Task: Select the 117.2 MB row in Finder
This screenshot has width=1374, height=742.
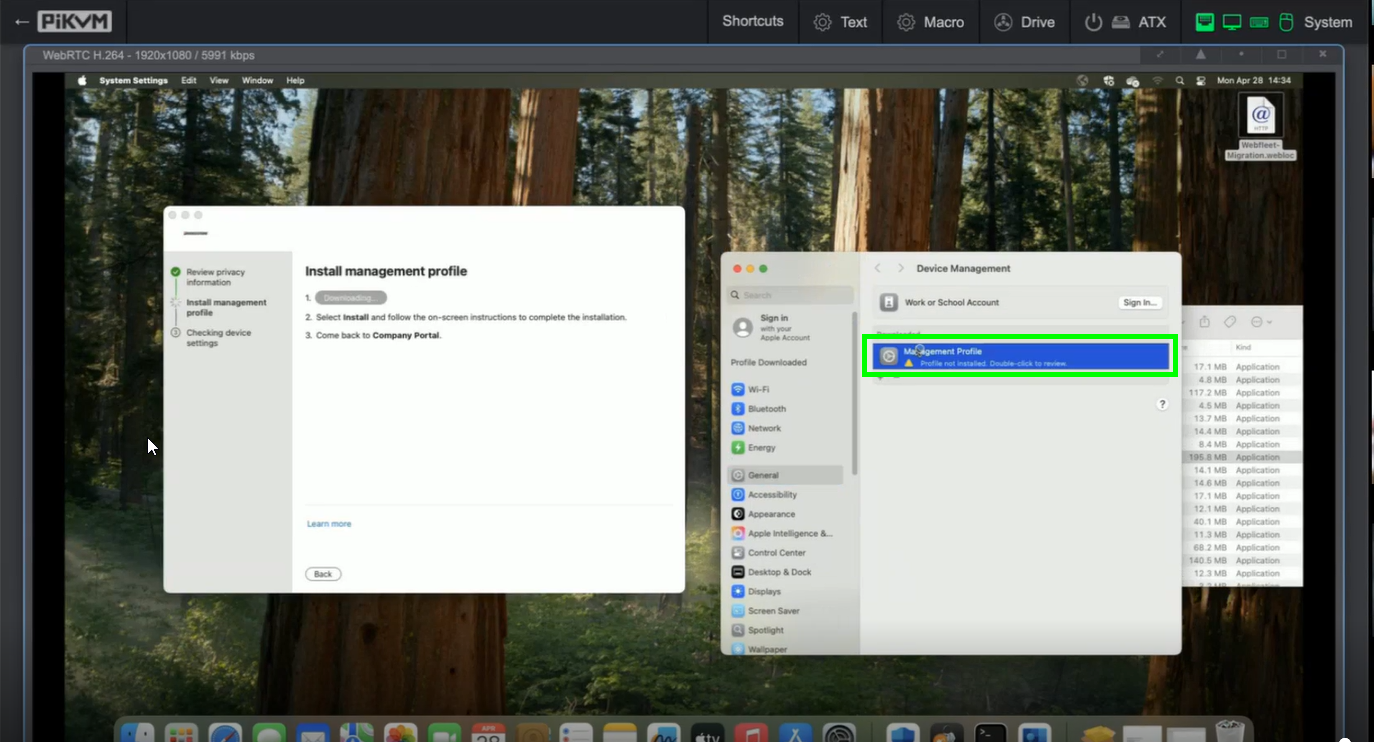Action: (x=1242, y=393)
